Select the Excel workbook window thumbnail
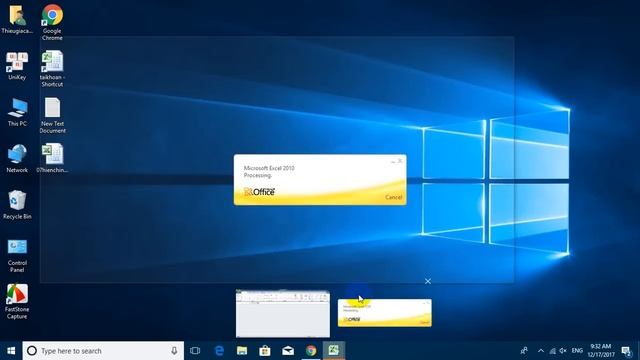Viewport: 640px width, 360px height. [x=283, y=313]
